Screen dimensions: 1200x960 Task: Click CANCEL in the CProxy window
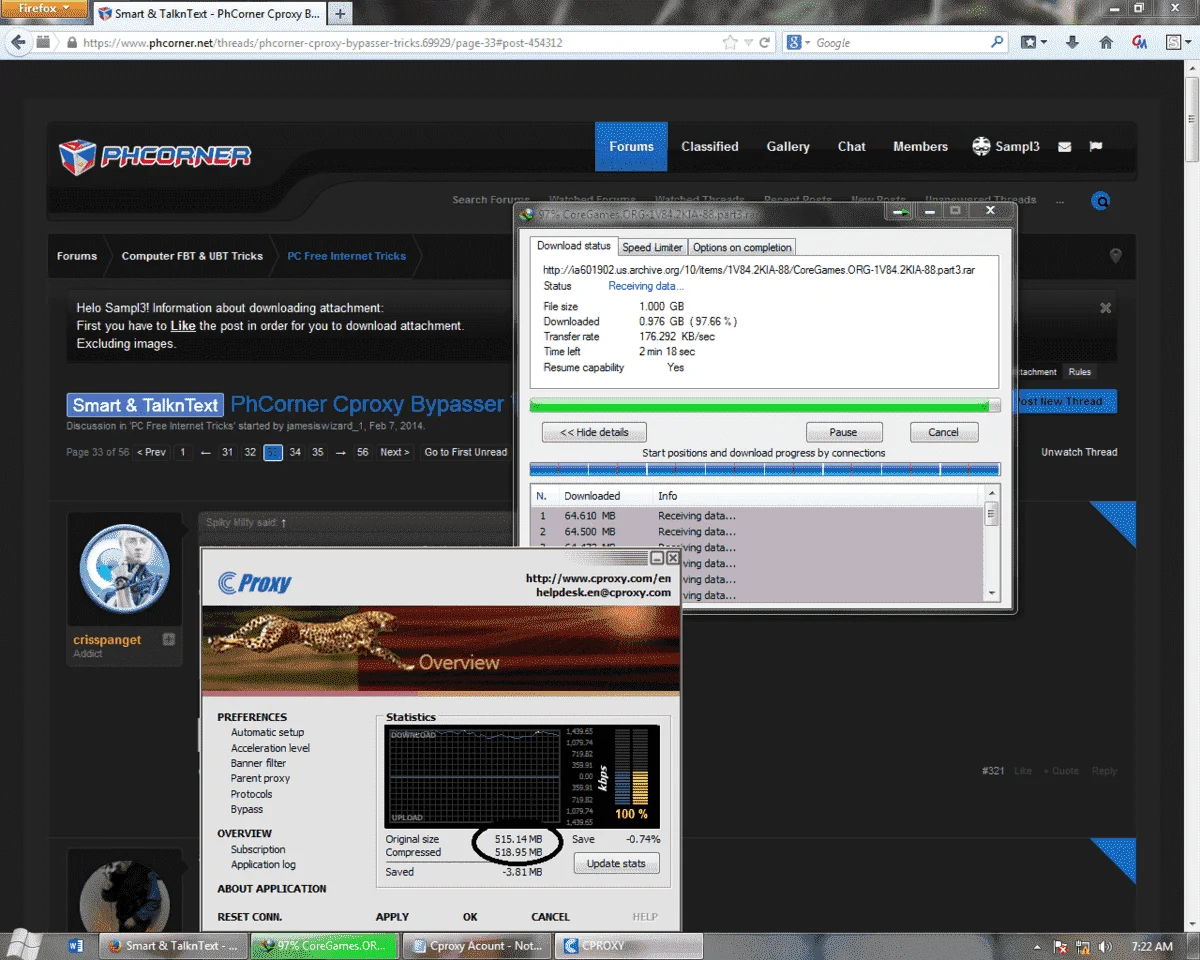tap(550, 917)
